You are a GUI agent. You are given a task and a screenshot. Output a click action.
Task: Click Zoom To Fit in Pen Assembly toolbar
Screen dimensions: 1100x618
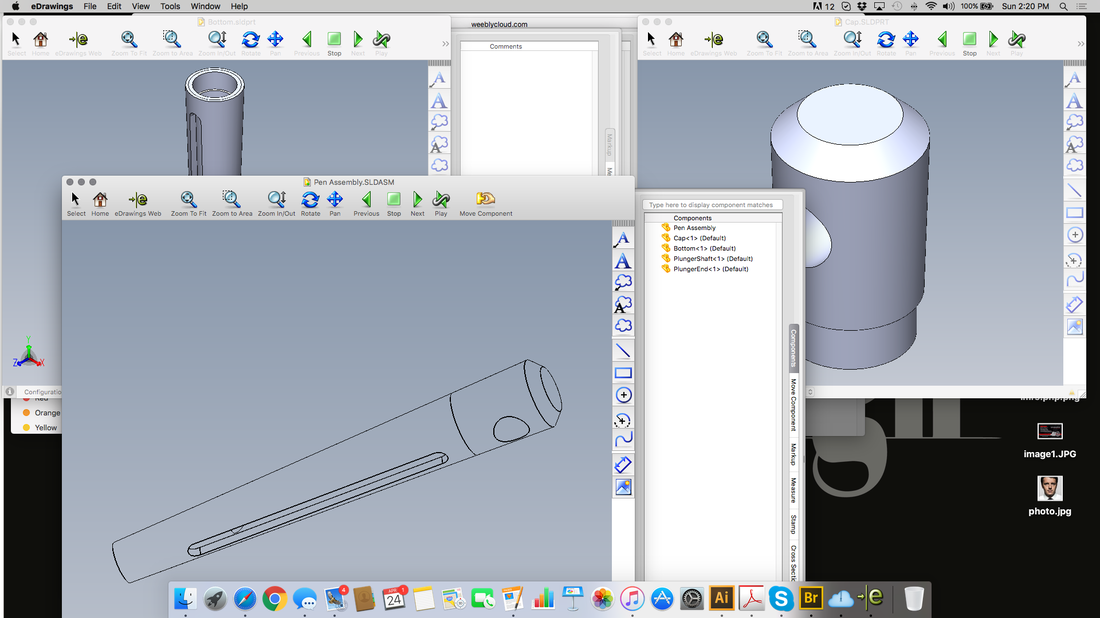point(188,203)
